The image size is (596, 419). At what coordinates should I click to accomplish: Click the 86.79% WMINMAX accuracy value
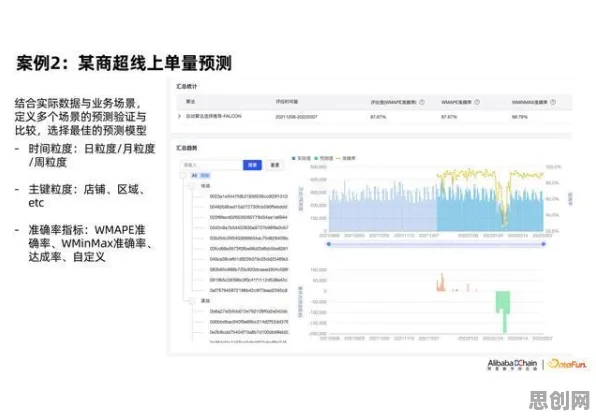(520, 117)
